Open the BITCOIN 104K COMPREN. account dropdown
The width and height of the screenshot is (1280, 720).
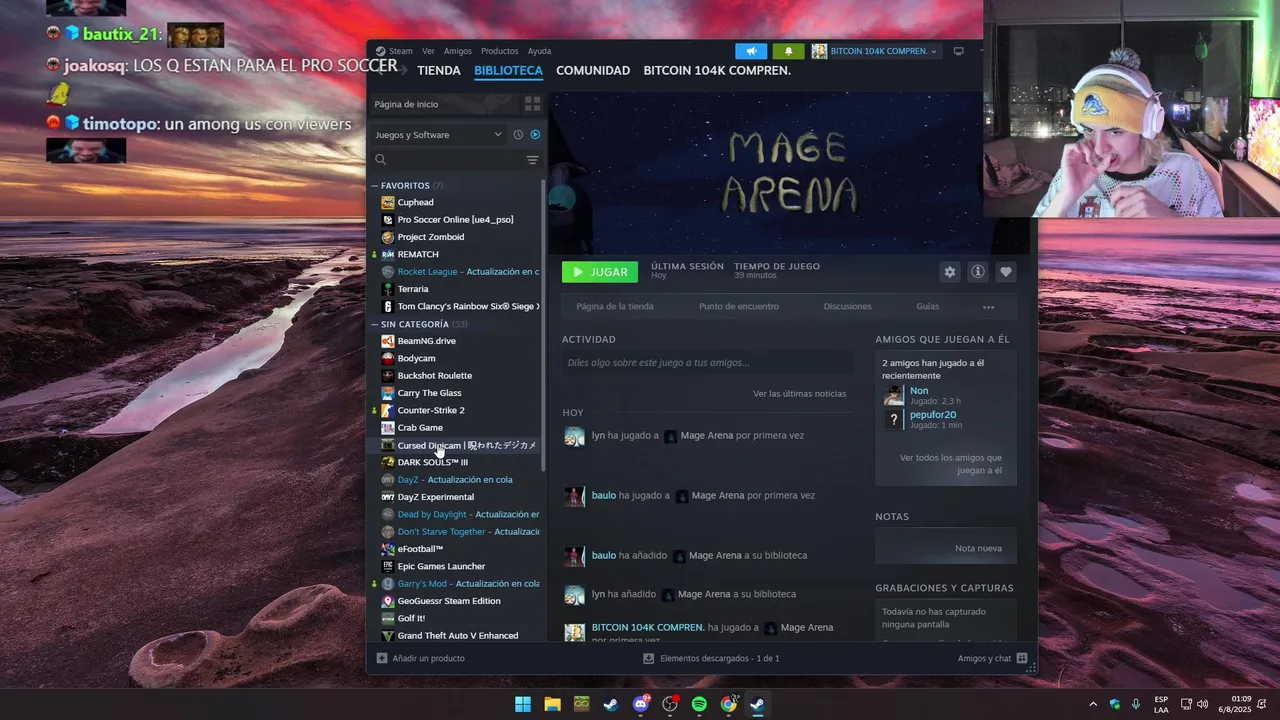[x=875, y=51]
